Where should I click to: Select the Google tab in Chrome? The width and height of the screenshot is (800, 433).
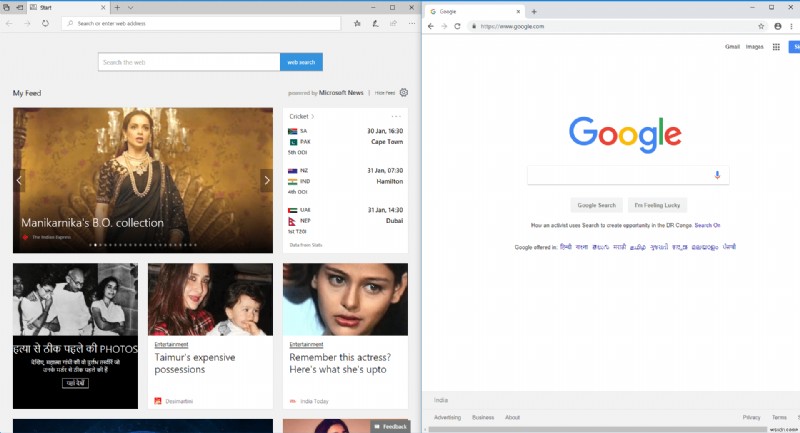[x=476, y=12]
